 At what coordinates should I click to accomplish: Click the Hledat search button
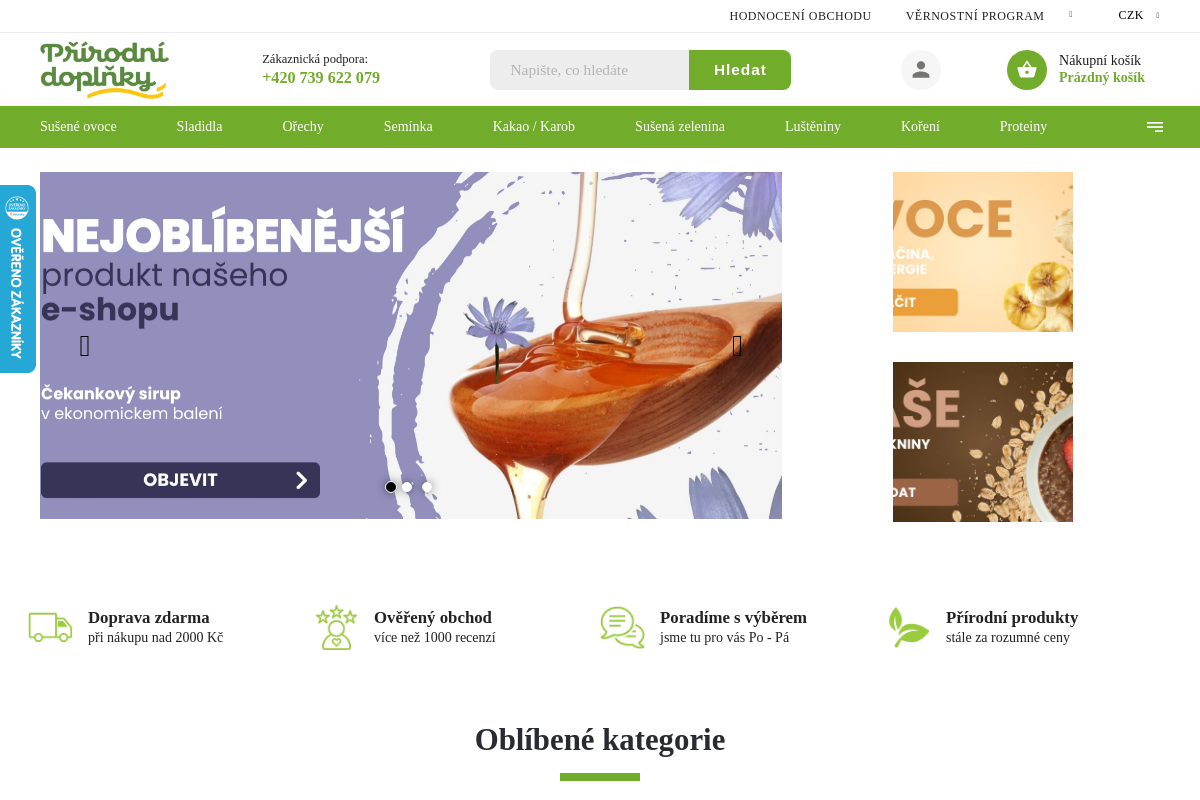(740, 70)
